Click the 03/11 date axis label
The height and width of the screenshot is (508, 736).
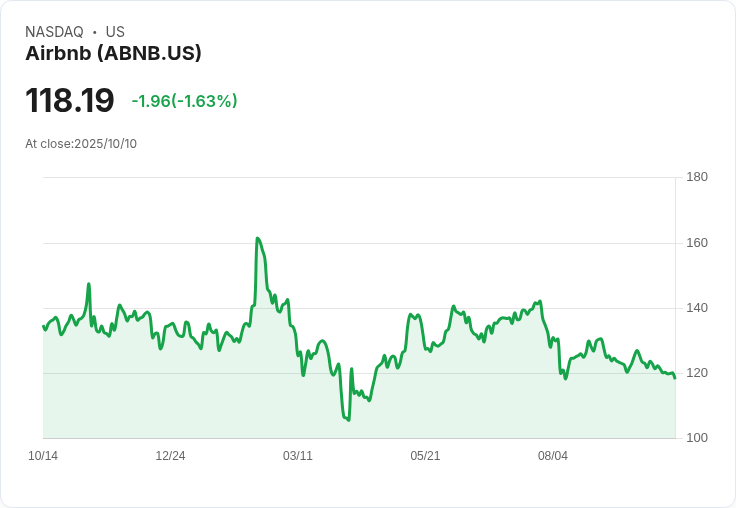click(x=298, y=456)
